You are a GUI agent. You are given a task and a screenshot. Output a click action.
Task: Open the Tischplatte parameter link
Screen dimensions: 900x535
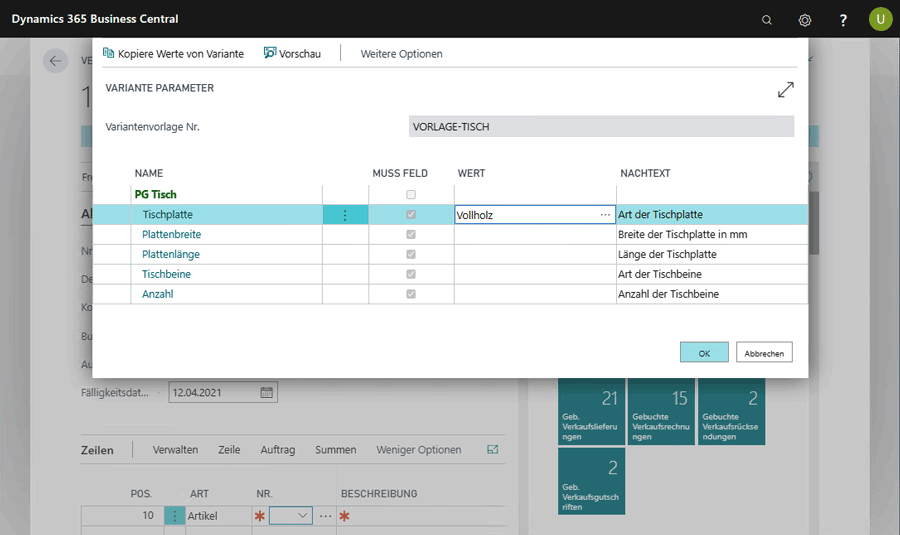point(168,215)
